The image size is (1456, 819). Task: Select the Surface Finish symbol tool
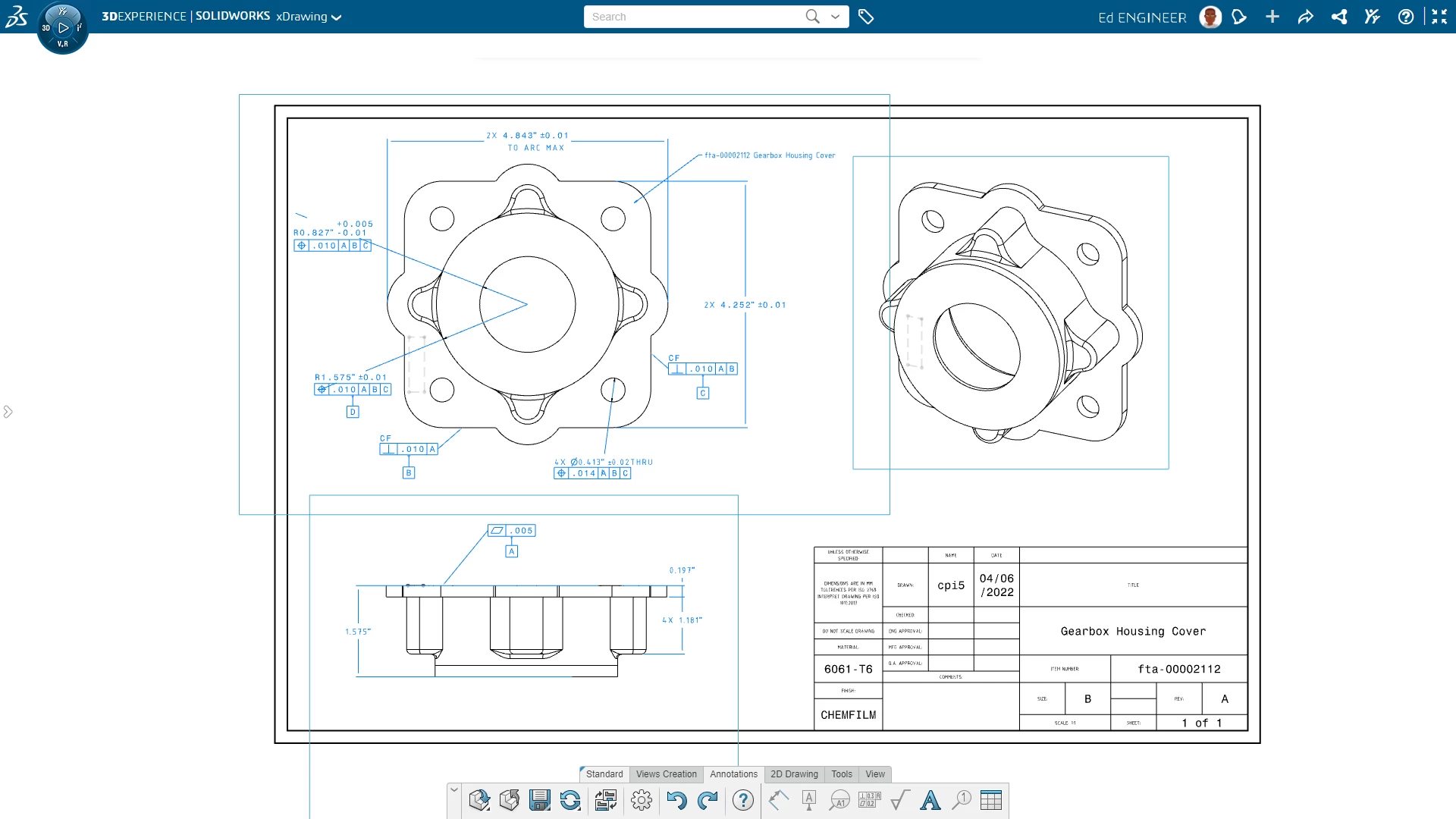(900, 800)
